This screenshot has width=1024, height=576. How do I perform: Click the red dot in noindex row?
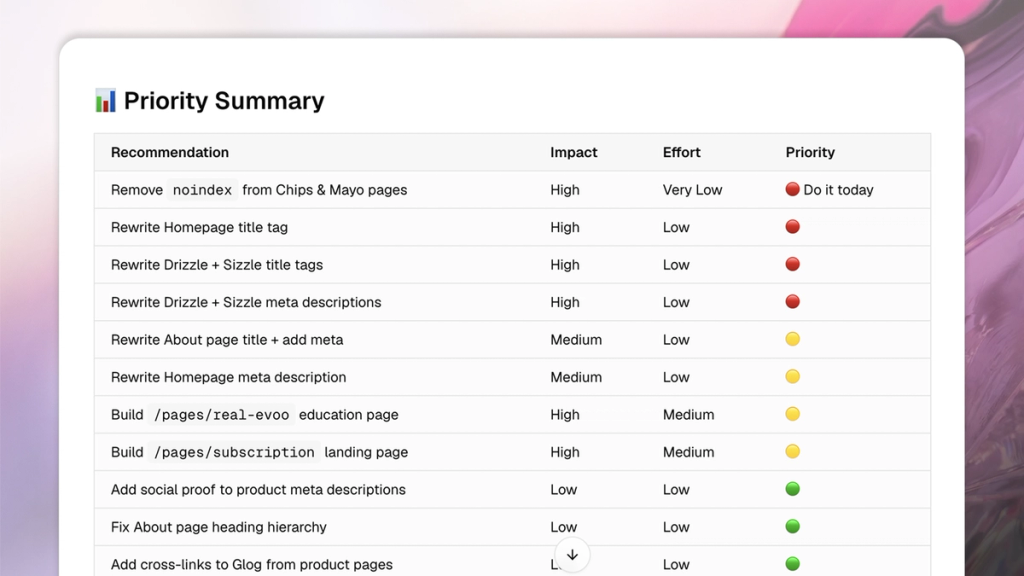tap(792, 189)
